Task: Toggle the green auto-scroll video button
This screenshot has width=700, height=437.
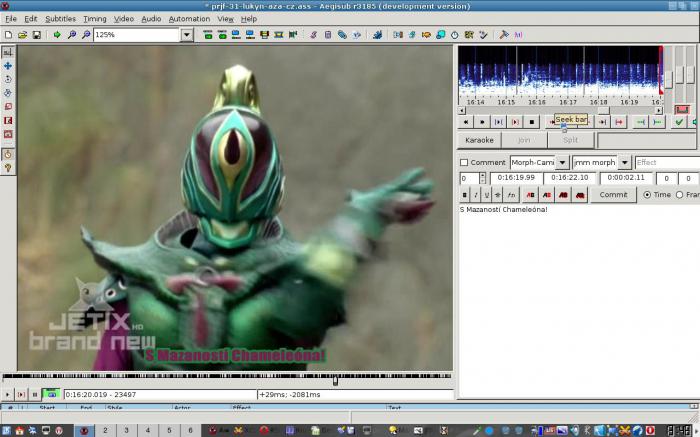Action: tap(51, 394)
